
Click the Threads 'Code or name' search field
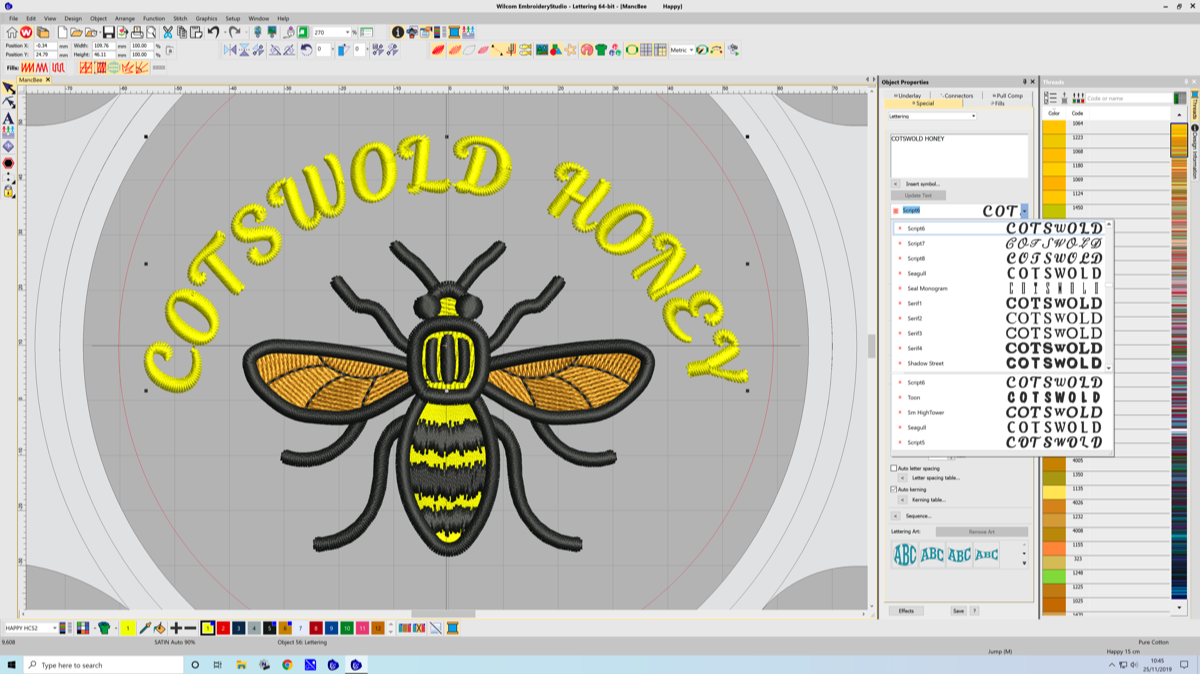1128,98
